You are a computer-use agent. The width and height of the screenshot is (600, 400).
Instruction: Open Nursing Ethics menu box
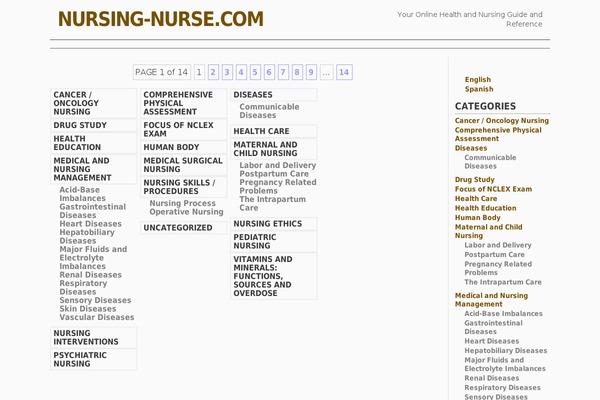[x=274, y=224]
